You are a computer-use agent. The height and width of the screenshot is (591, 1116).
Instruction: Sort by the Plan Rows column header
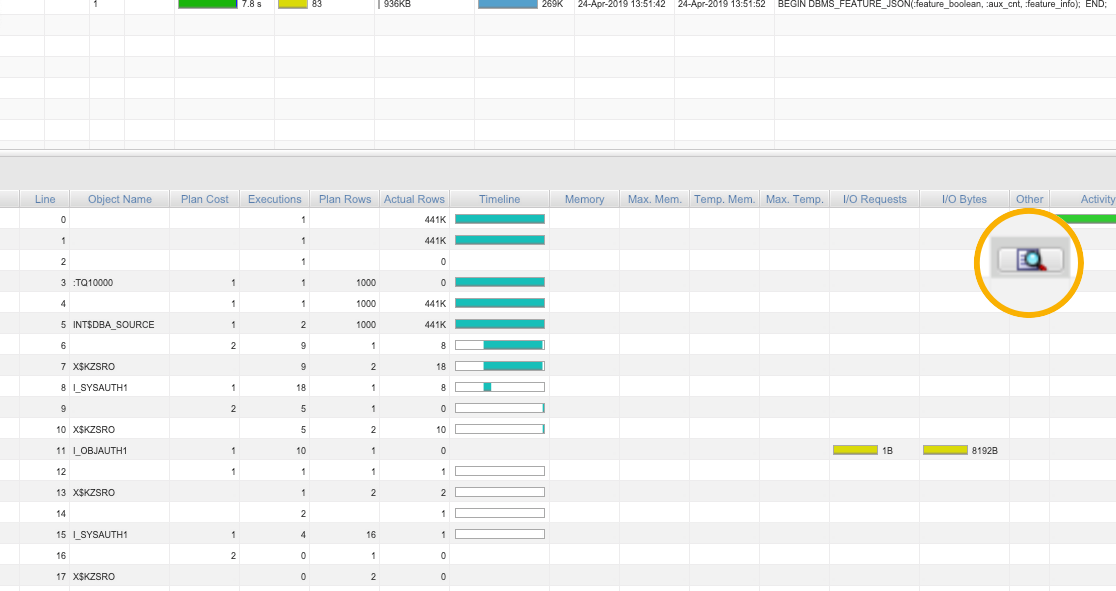(x=344, y=199)
